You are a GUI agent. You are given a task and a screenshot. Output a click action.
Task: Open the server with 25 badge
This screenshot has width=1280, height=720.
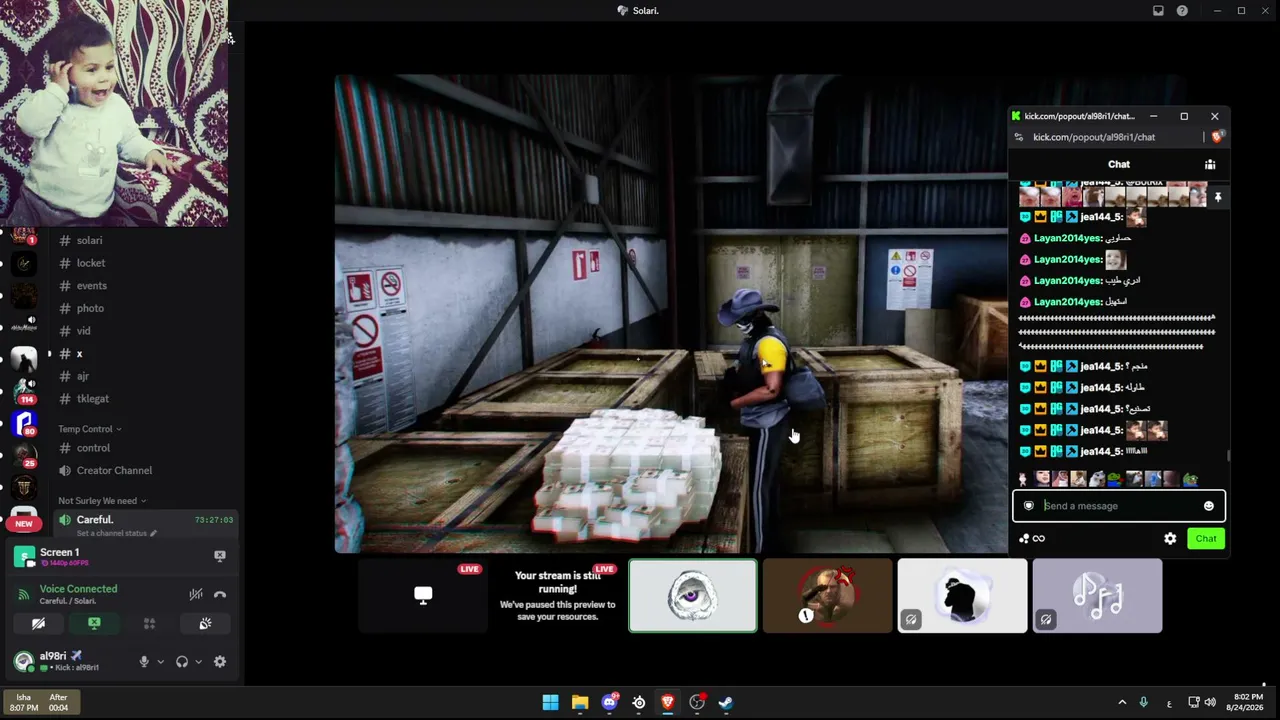[24, 455]
